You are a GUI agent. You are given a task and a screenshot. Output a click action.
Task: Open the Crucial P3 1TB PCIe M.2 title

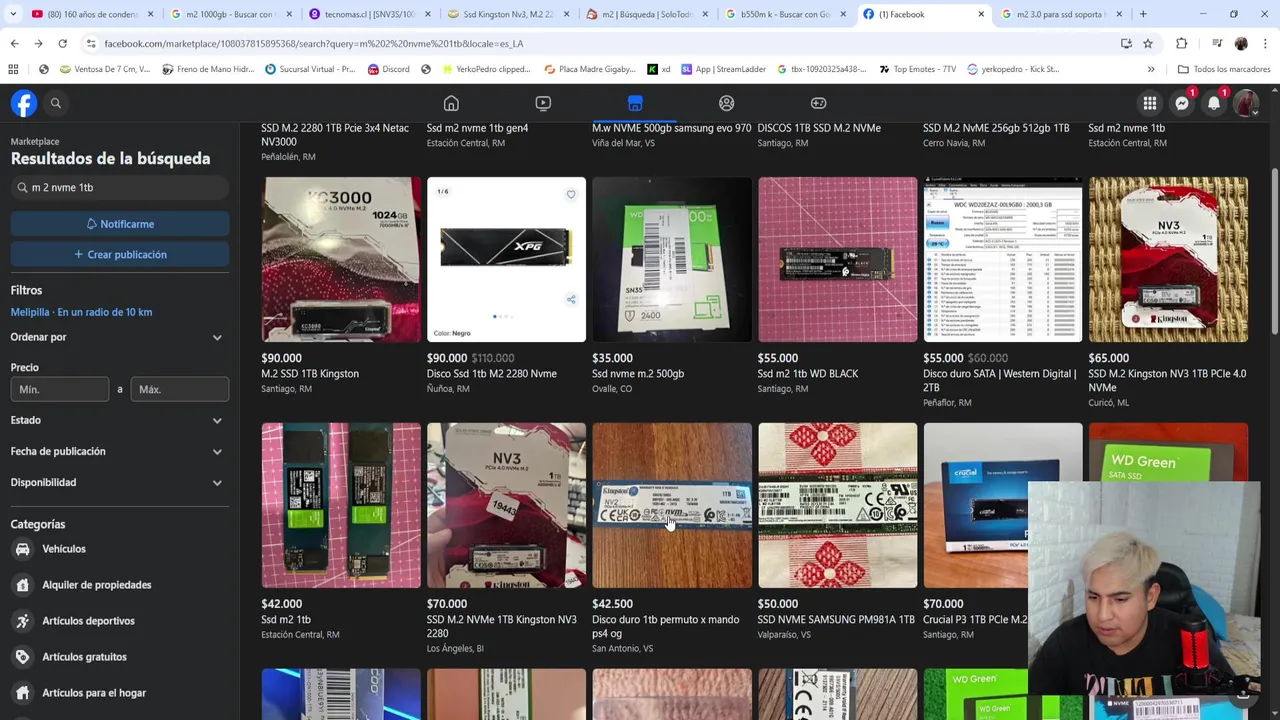(x=975, y=620)
